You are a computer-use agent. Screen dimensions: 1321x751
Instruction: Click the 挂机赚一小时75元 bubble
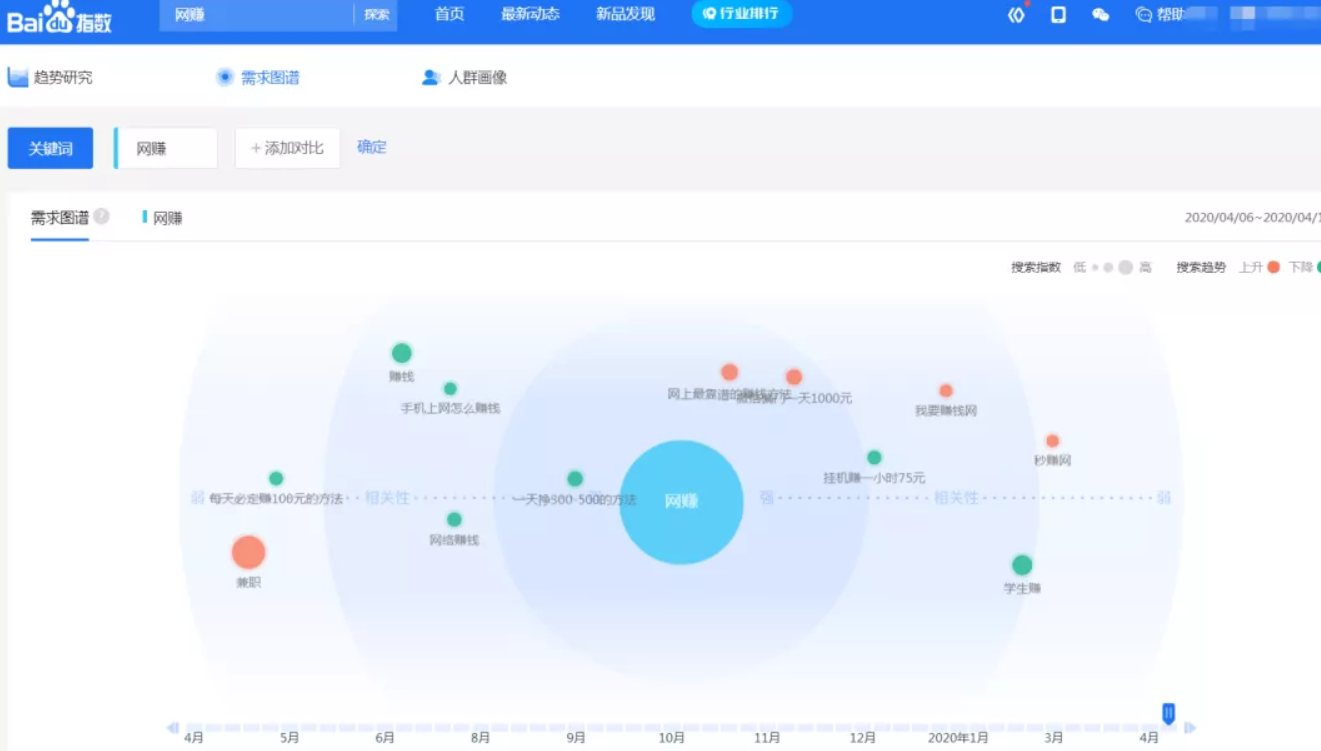click(x=874, y=457)
